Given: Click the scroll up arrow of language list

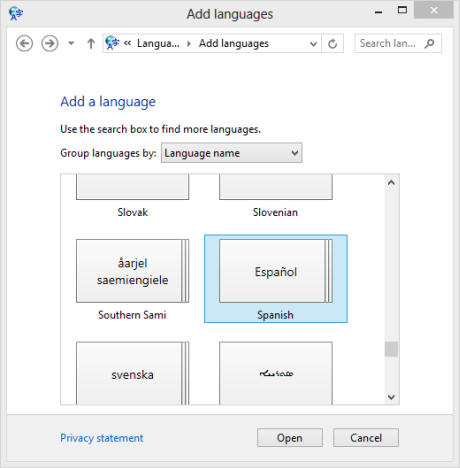Looking at the screenshot, I should pos(391,182).
